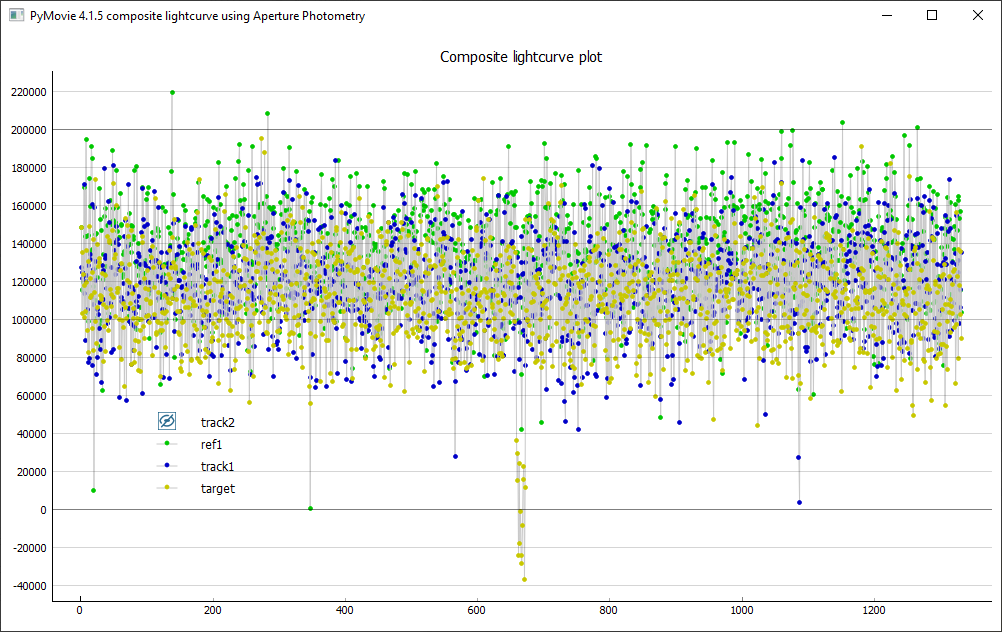1002x632 pixels.
Task: Click the PyMovie window icon in title bar
Action: pos(16,16)
